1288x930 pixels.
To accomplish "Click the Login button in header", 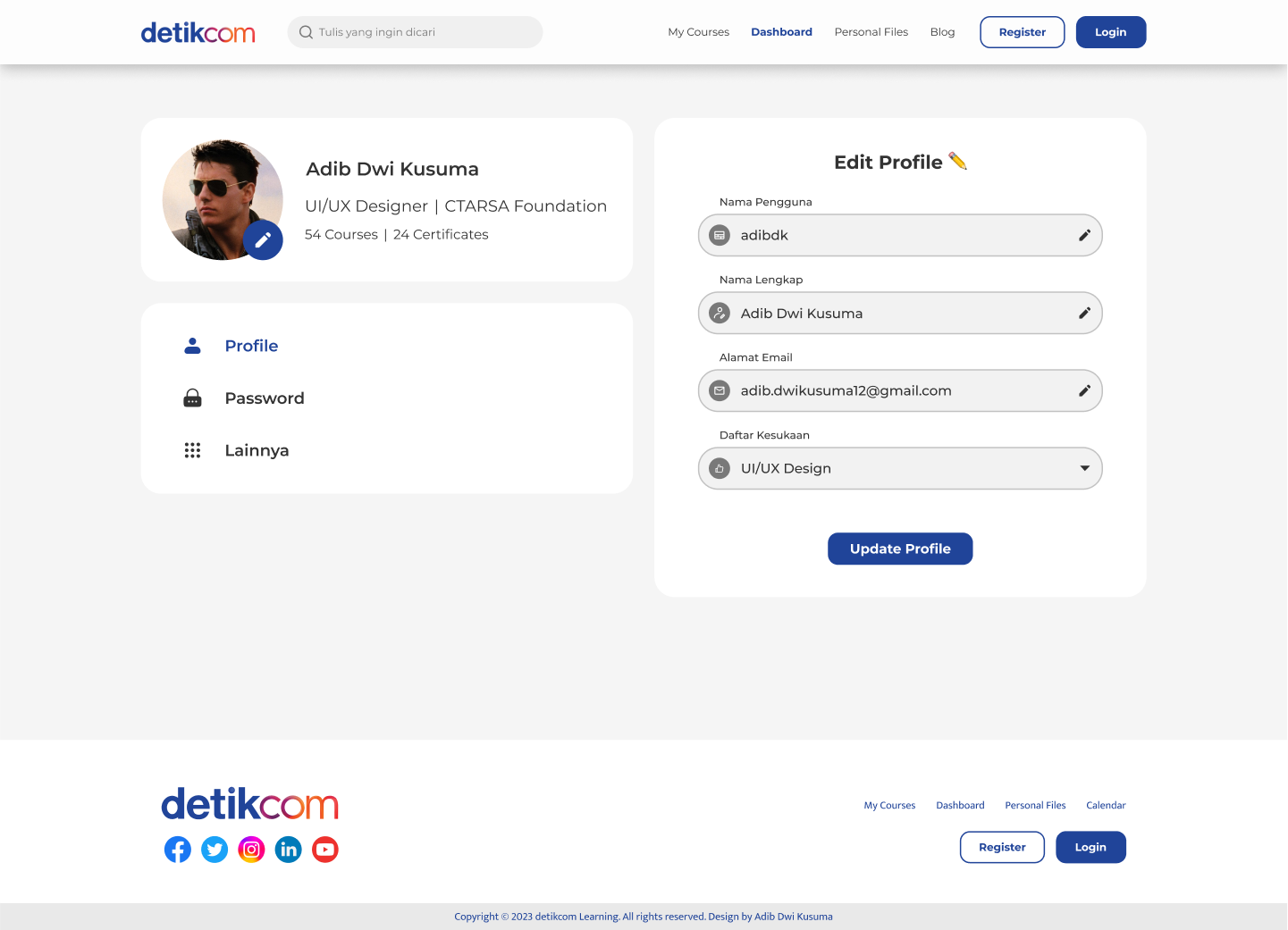I will tap(1110, 32).
